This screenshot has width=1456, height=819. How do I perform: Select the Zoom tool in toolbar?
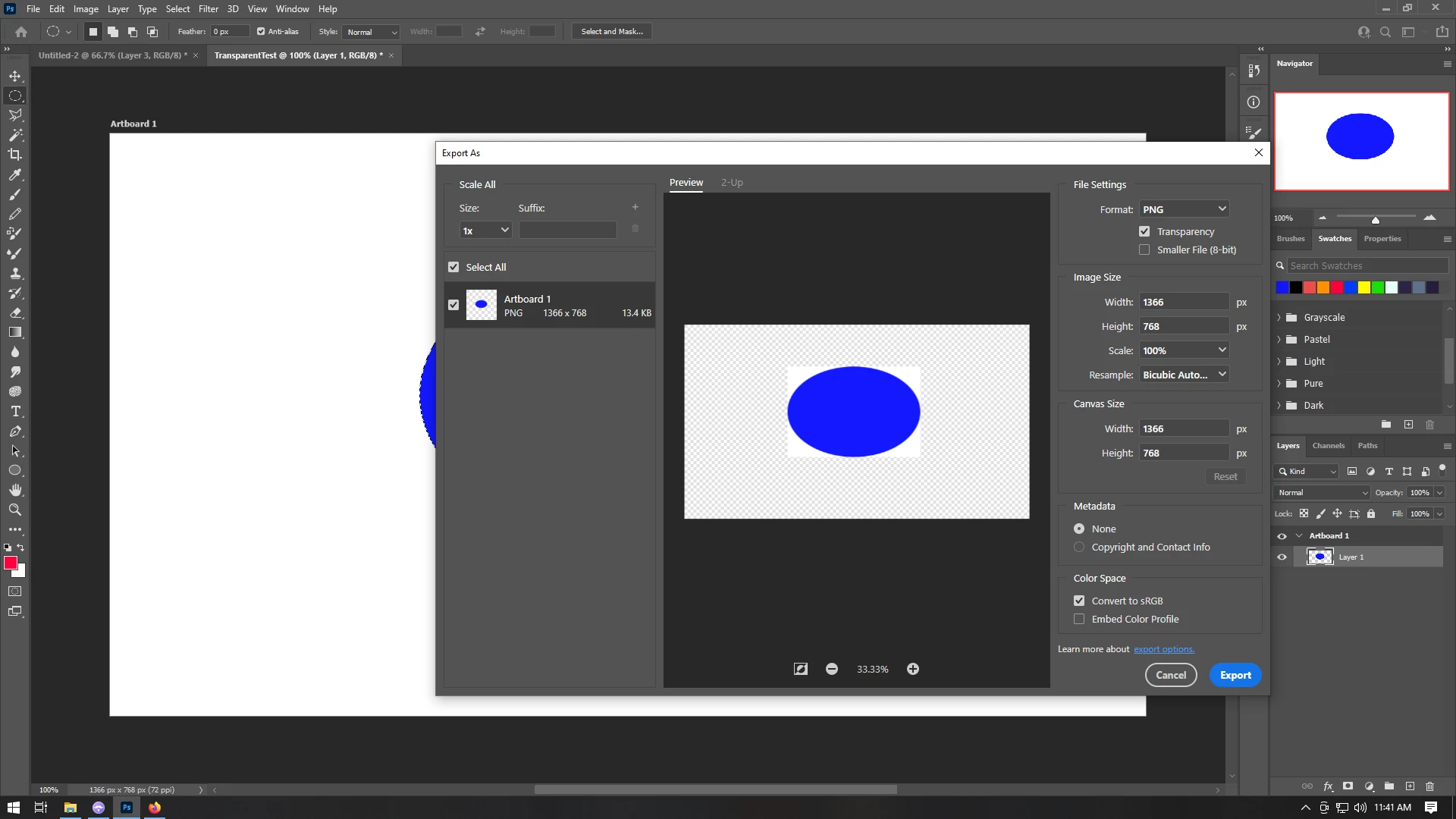pos(15,510)
